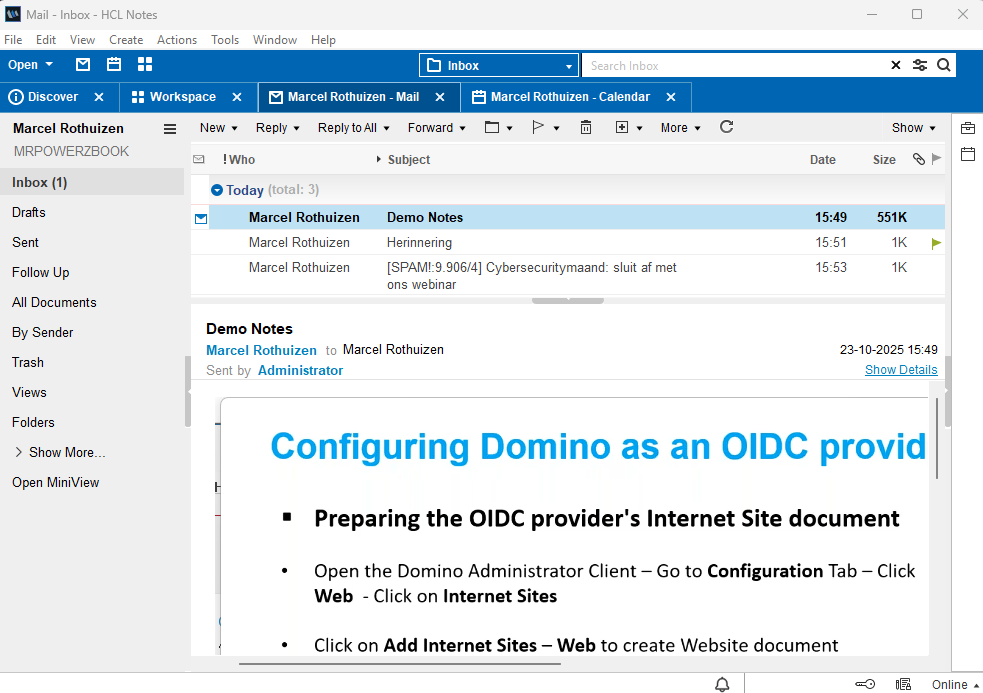The height and width of the screenshot is (693, 983).
Task: Open search options sliders icon
Action: [x=920, y=65]
